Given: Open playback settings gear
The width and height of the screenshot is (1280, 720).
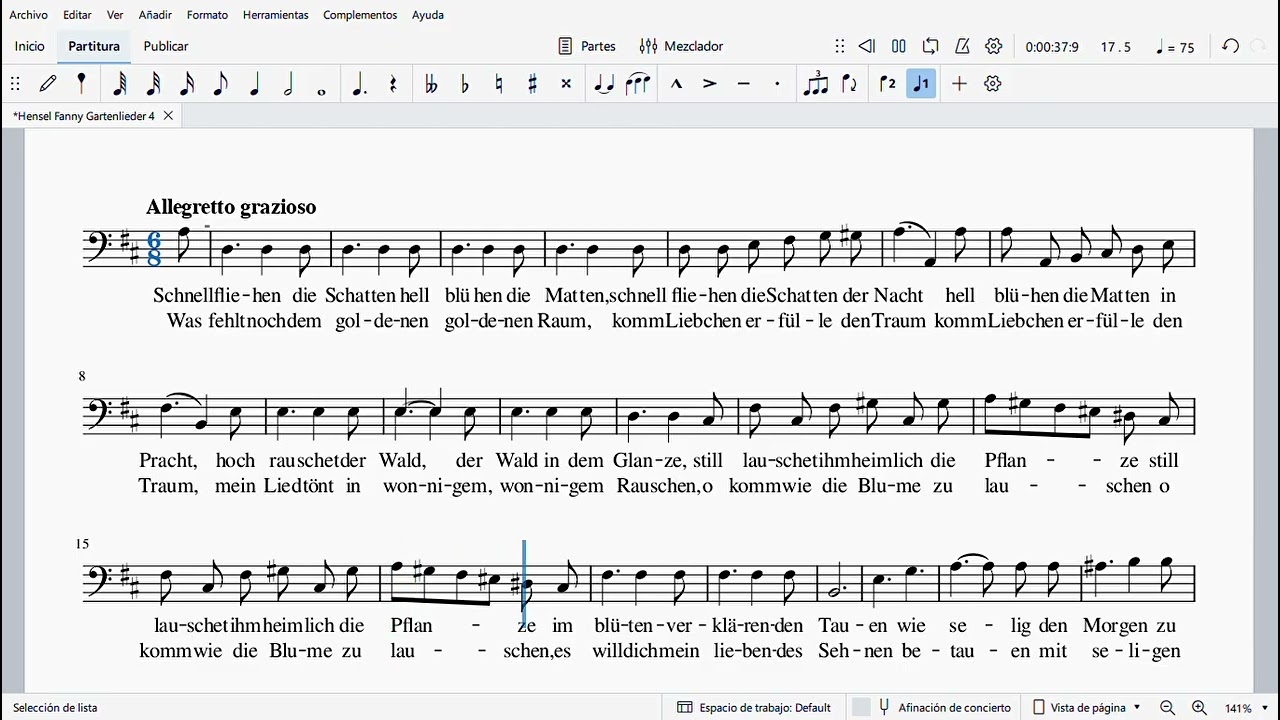Looking at the screenshot, I should (994, 46).
